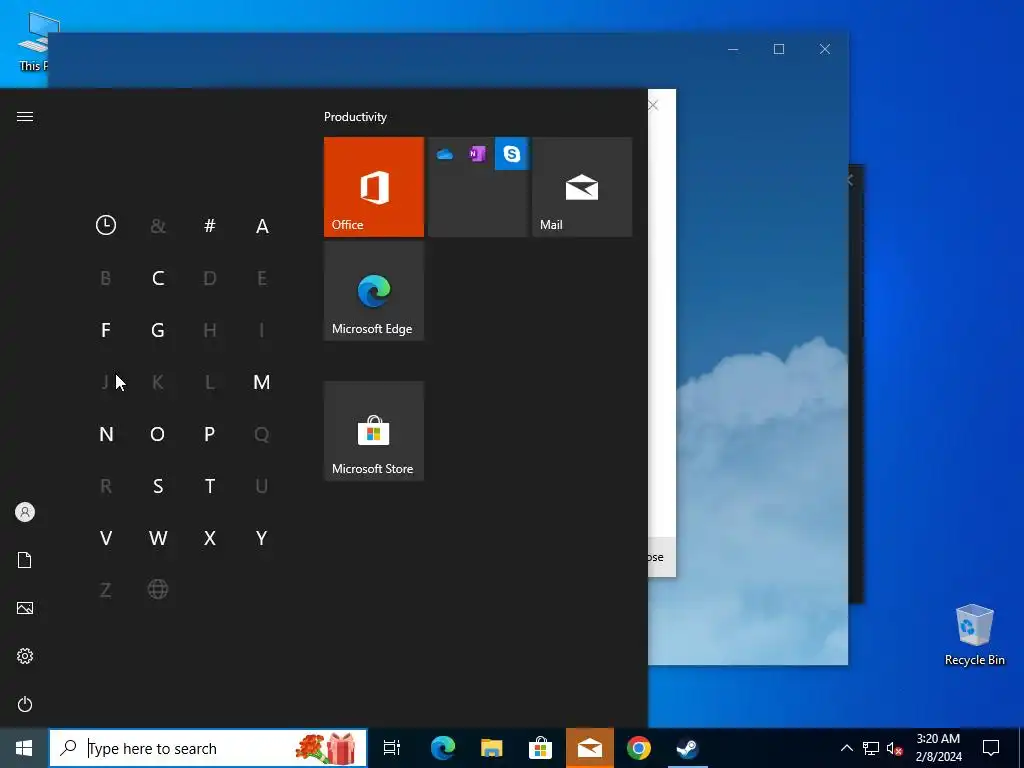Image resolution: width=1024 pixels, height=768 pixels.
Task: Jump to apps starting with T
Action: [x=210, y=486]
